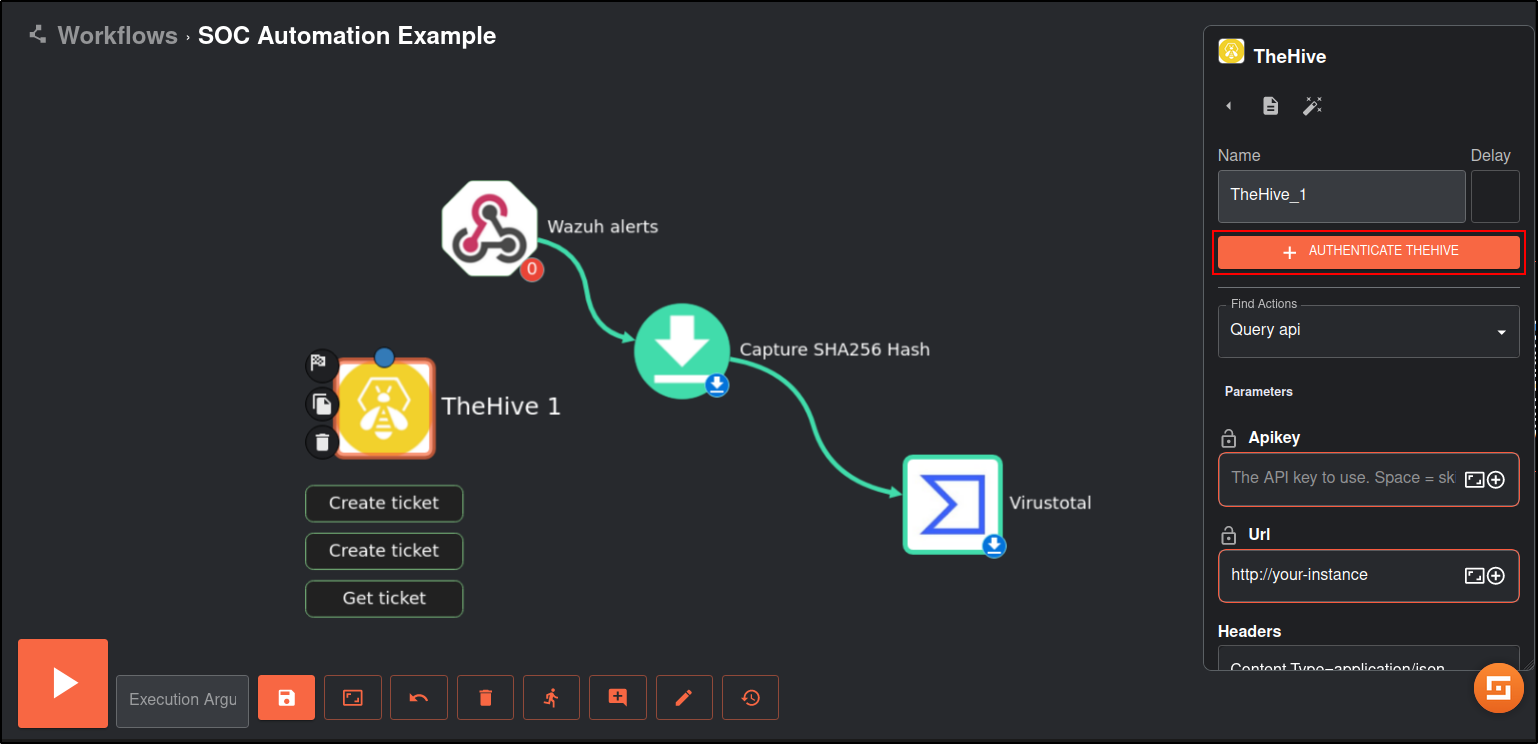Screen dimensions: 1538x744
Task: Click the Capture SHA256 Hash label
Action: click(x=835, y=350)
